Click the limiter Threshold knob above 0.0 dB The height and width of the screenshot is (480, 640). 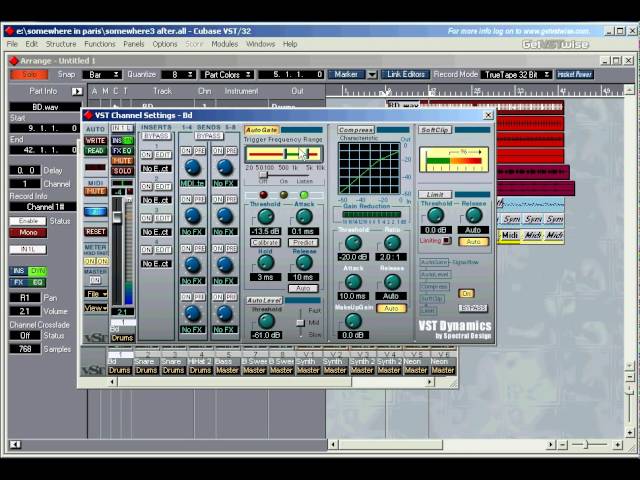[x=435, y=215]
